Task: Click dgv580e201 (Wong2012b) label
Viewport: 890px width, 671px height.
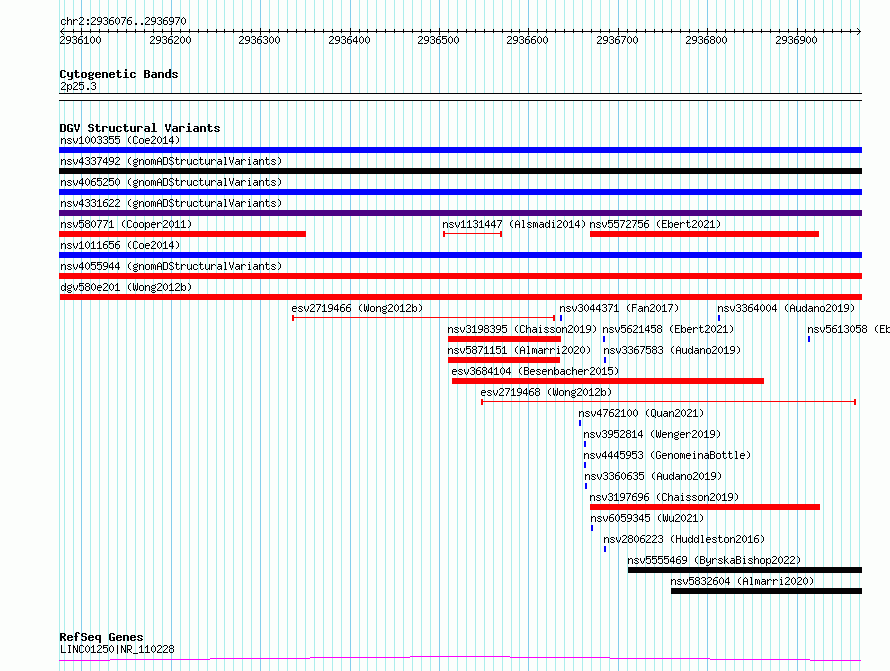Action: [x=126, y=287]
